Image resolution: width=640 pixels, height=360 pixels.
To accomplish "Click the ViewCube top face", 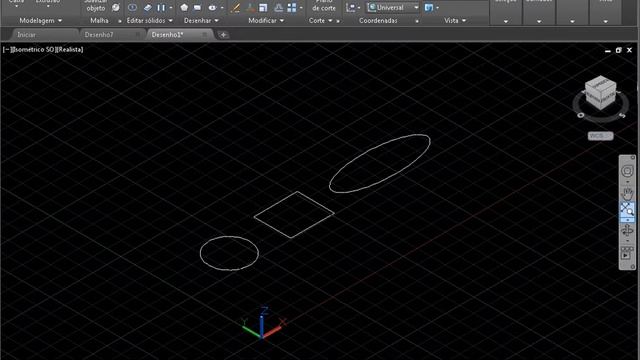I will [x=600, y=82].
